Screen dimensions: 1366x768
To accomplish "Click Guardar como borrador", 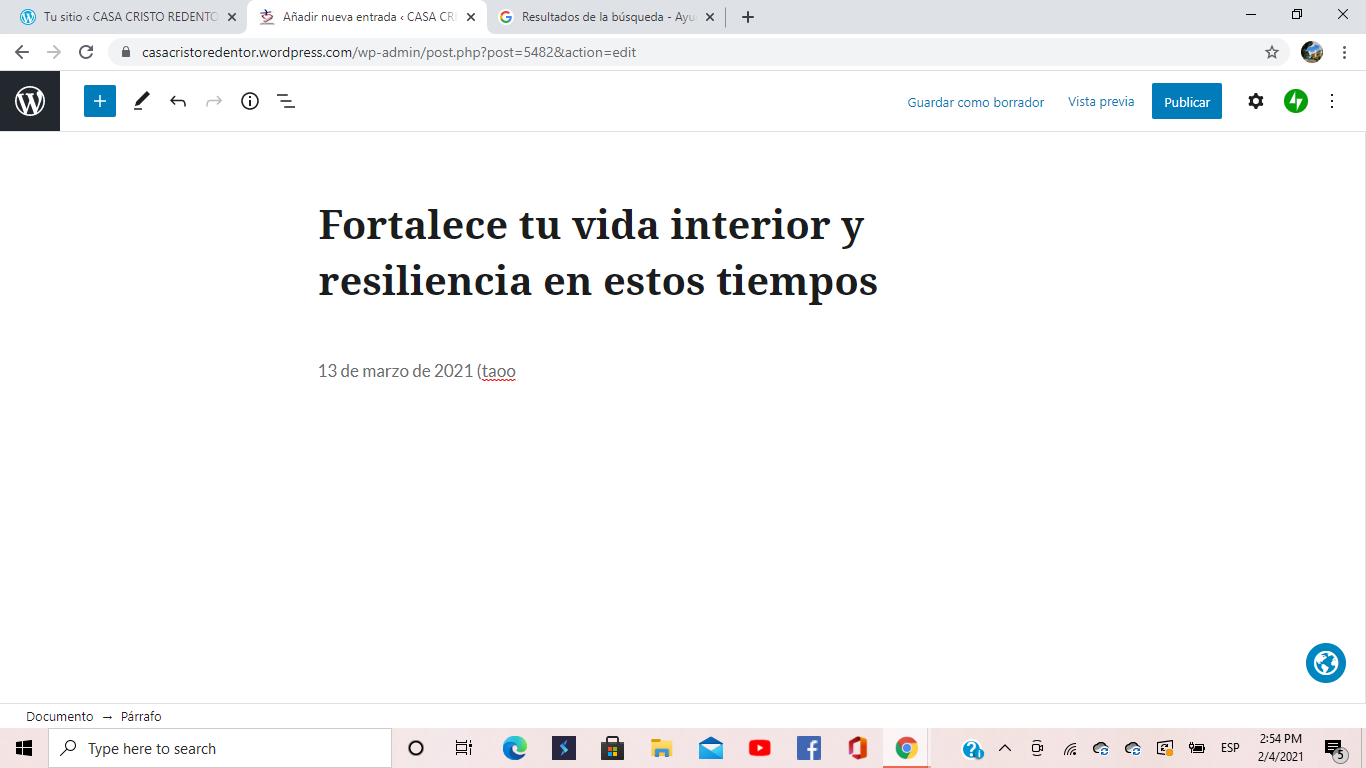I will tap(975, 102).
